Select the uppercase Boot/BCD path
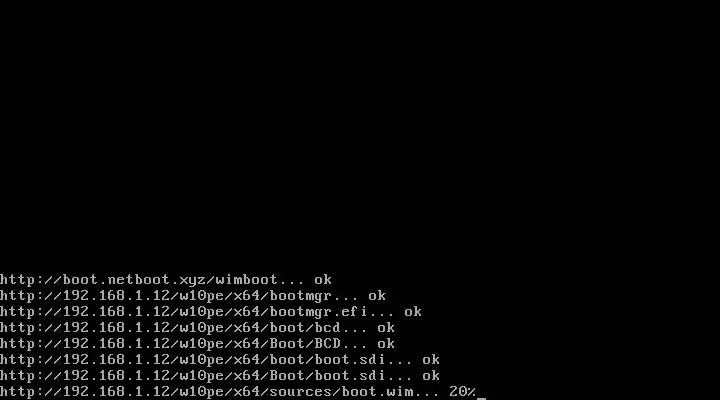This screenshot has width=720, height=400. click(305, 344)
